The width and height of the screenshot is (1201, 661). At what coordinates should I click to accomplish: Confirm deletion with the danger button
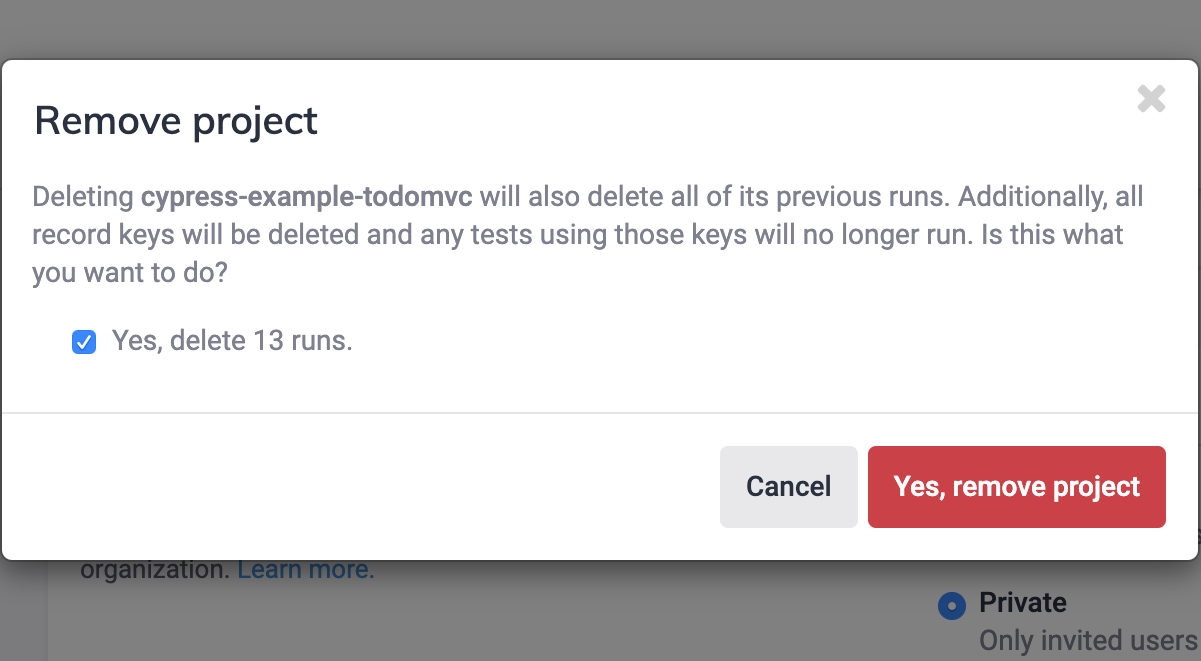point(1016,487)
